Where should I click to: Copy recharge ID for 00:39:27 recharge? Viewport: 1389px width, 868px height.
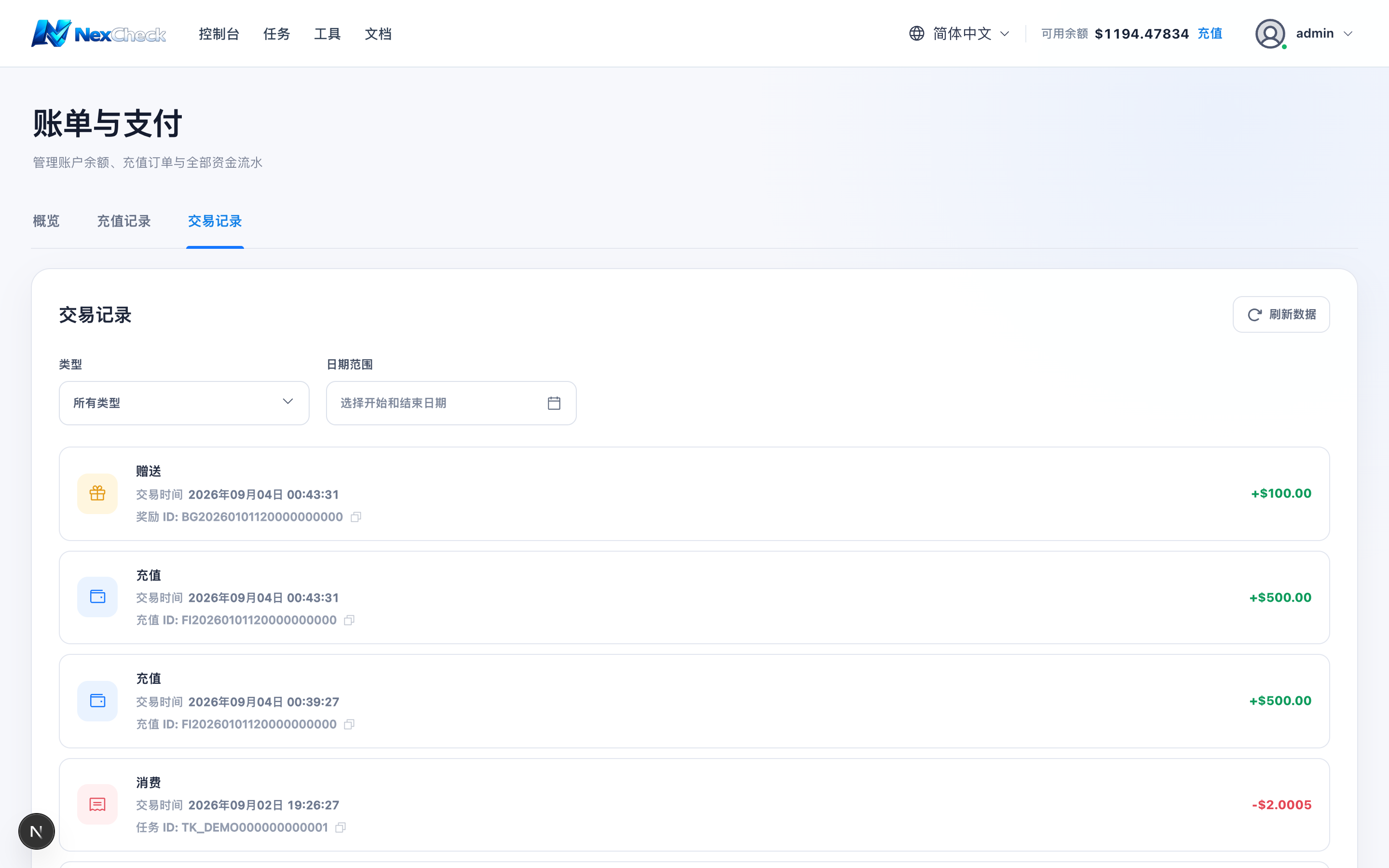[349, 724]
